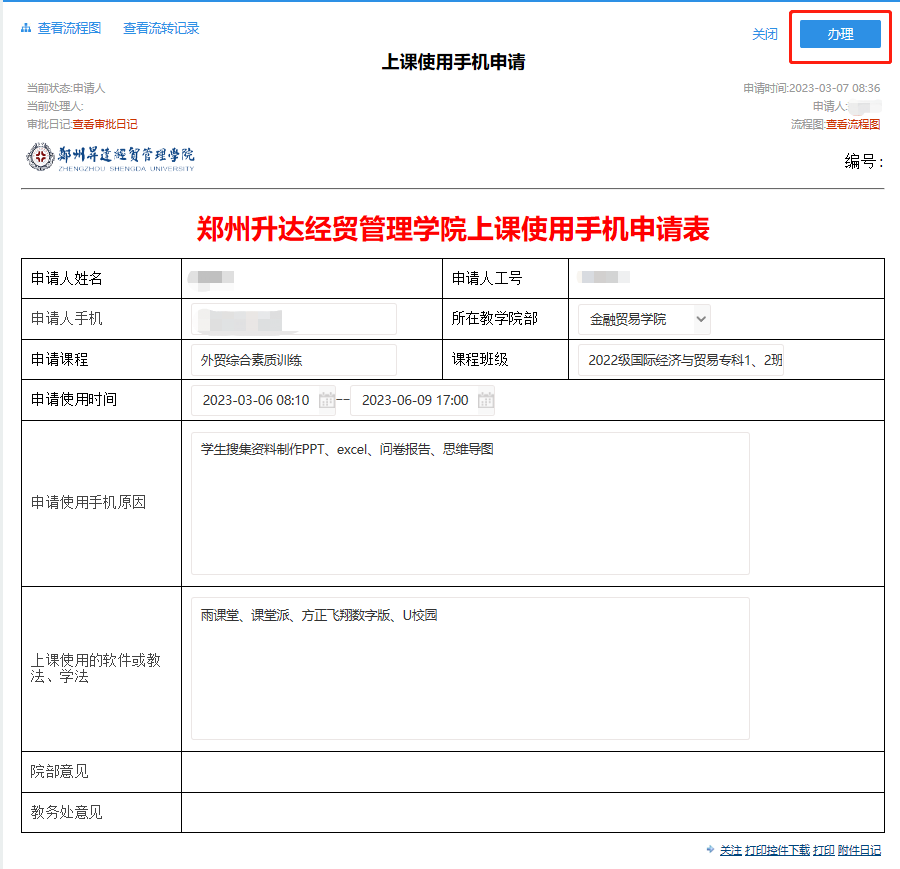Click red 查看流程图 link on right

(853, 124)
